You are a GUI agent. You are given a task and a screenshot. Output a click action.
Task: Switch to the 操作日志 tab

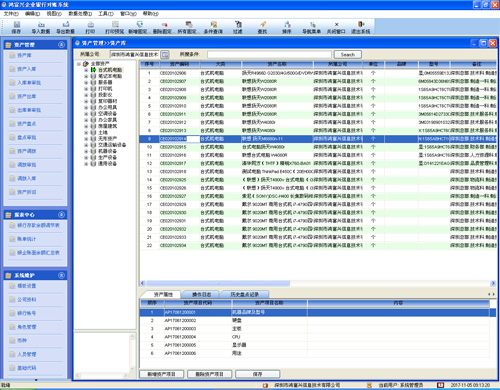click(201, 294)
